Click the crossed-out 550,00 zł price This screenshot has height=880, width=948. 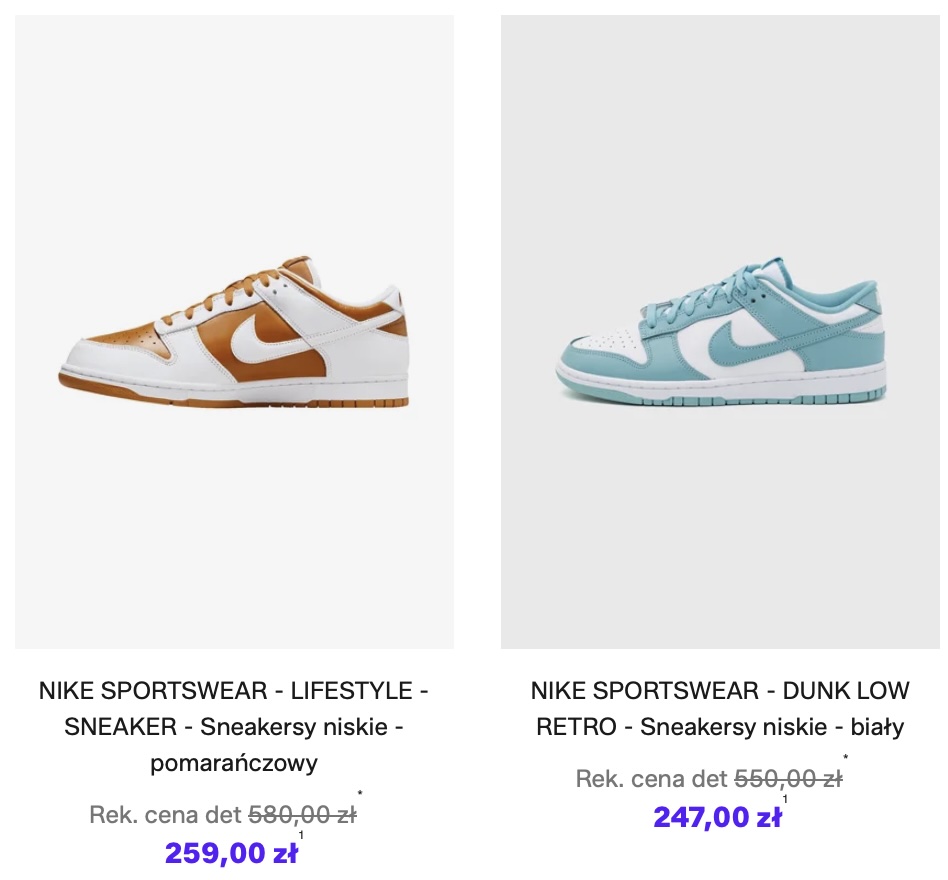[x=788, y=779]
